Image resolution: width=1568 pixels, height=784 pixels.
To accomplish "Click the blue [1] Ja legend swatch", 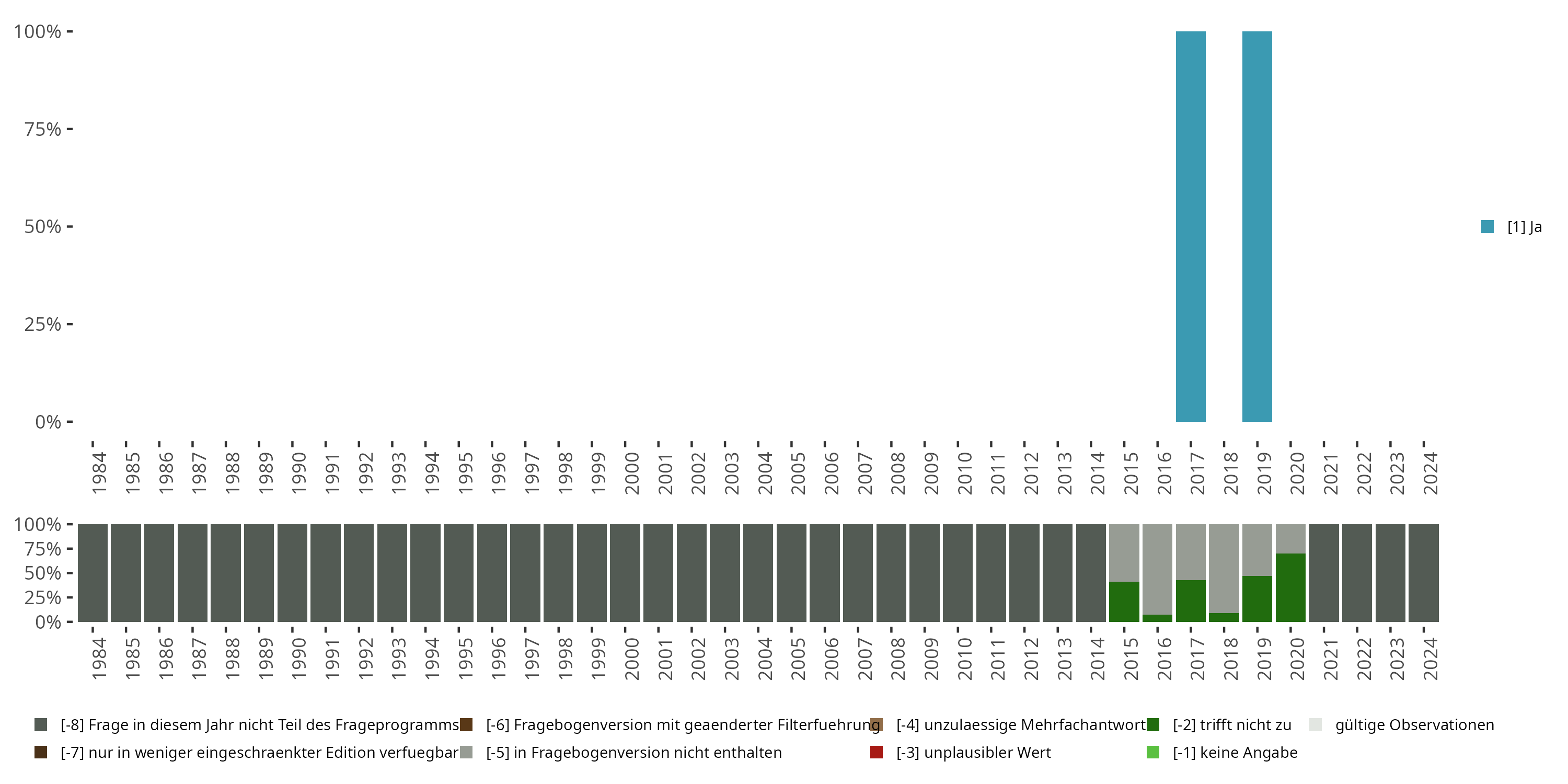I will [x=1487, y=226].
